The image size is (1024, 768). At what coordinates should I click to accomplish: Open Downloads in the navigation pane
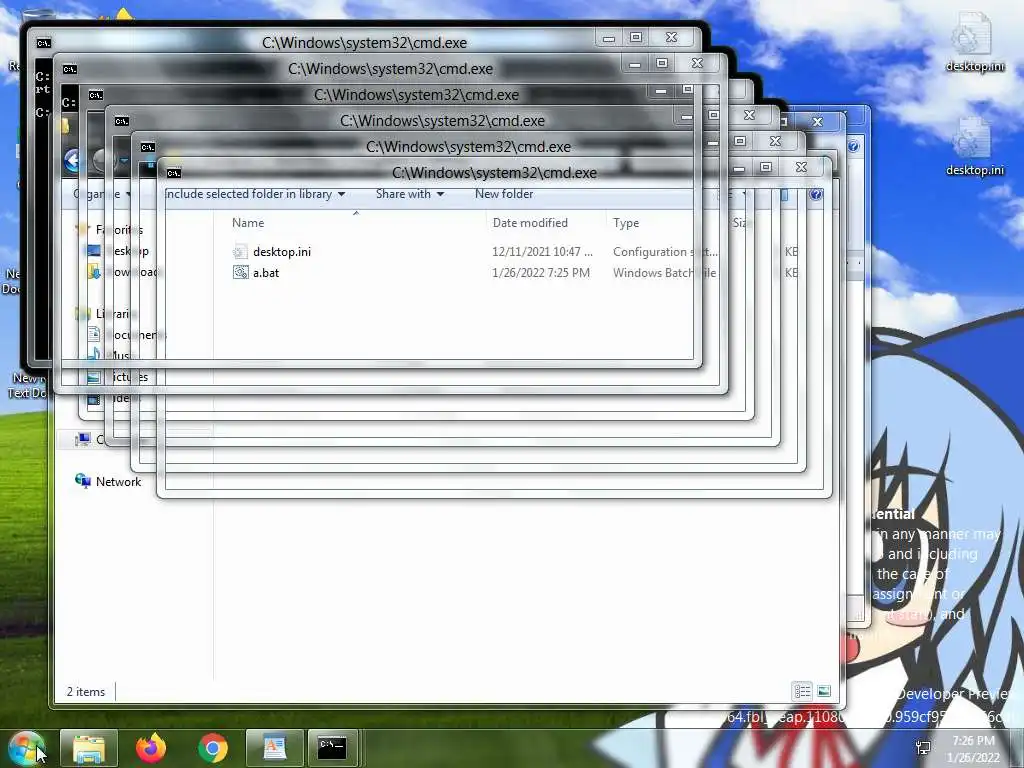click(124, 272)
